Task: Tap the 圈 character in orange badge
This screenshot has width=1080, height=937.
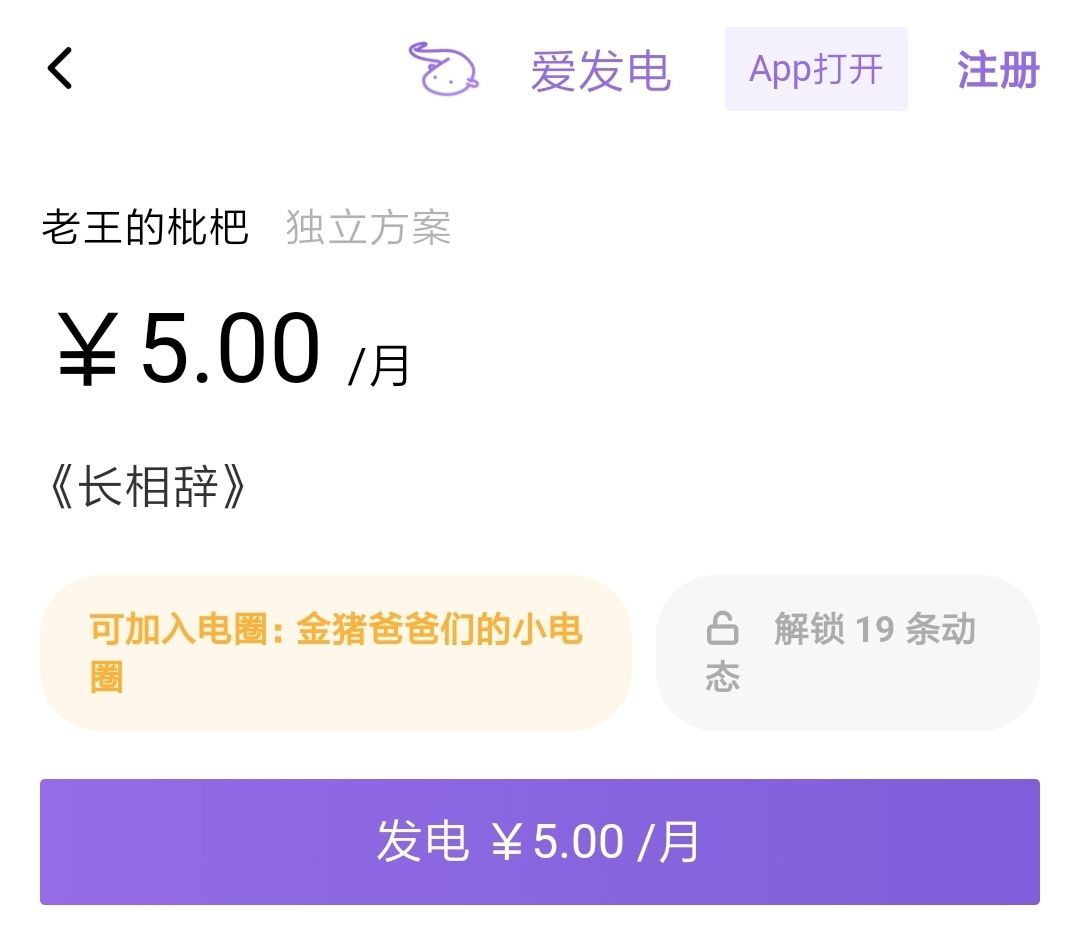Action: [x=107, y=677]
